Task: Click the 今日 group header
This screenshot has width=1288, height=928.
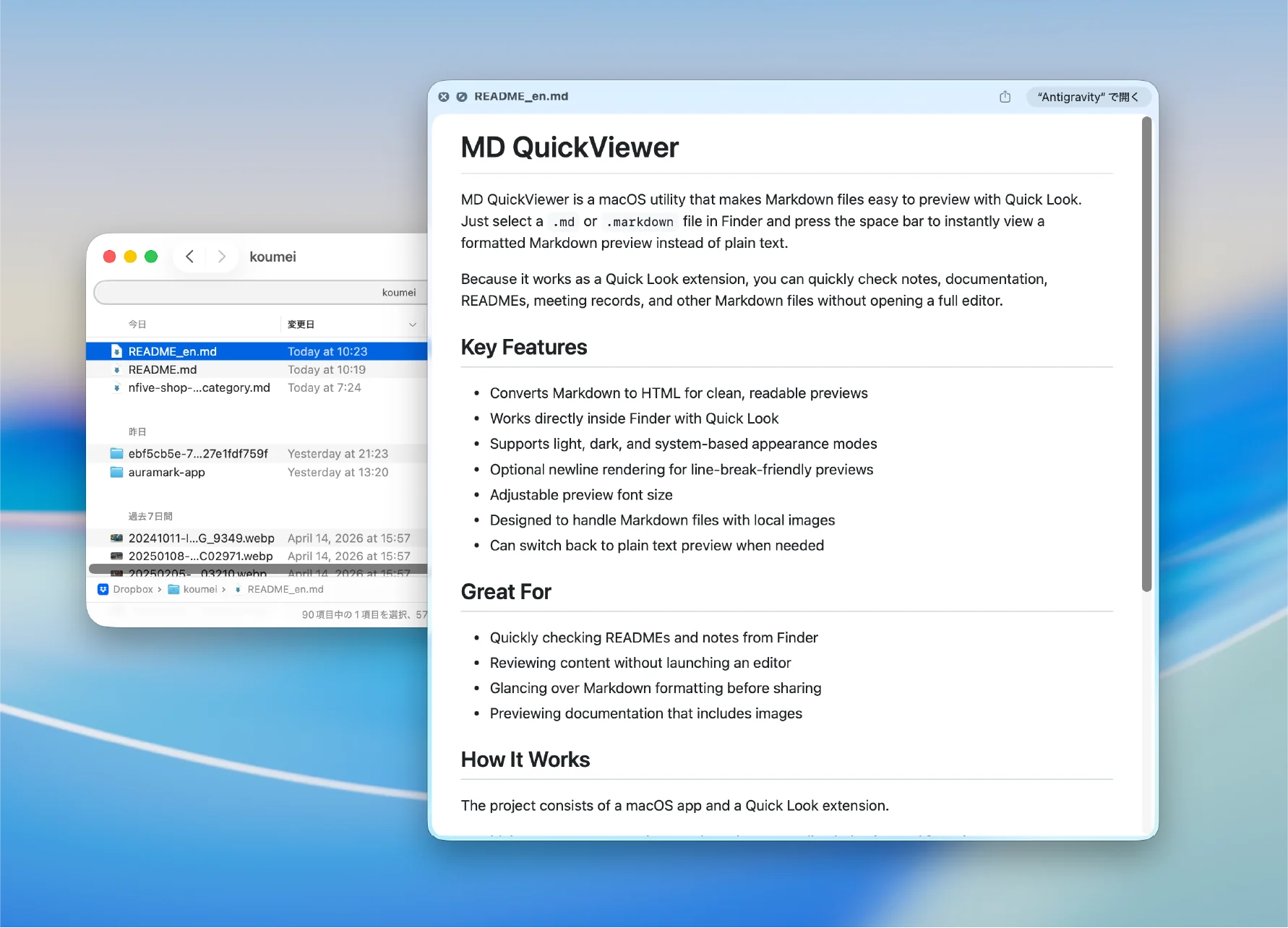Action: (137, 325)
